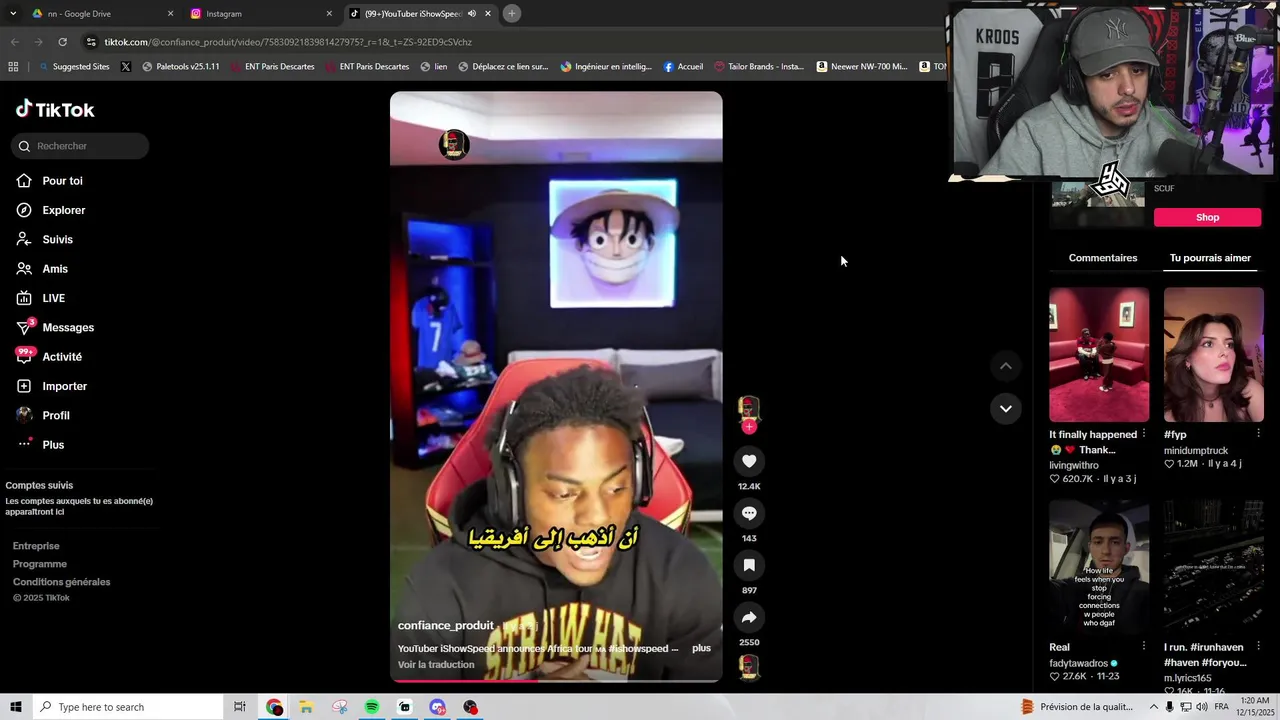The width and height of the screenshot is (1280, 720).
Task: Open the tab search dropdown arrow
Action: [x=12, y=14]
